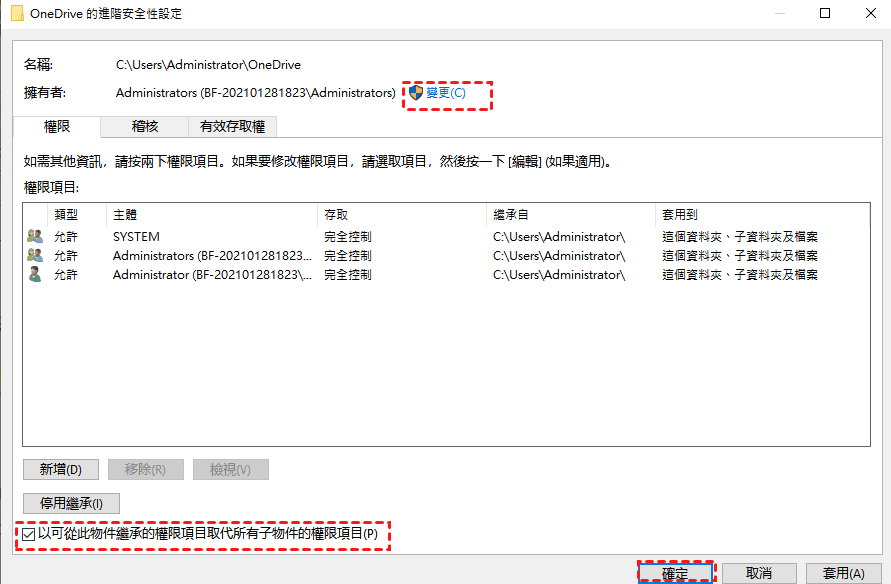The image size is (891, 584).
Task: Select the SYSTEM group icon in permissions list
Action: 35,236
